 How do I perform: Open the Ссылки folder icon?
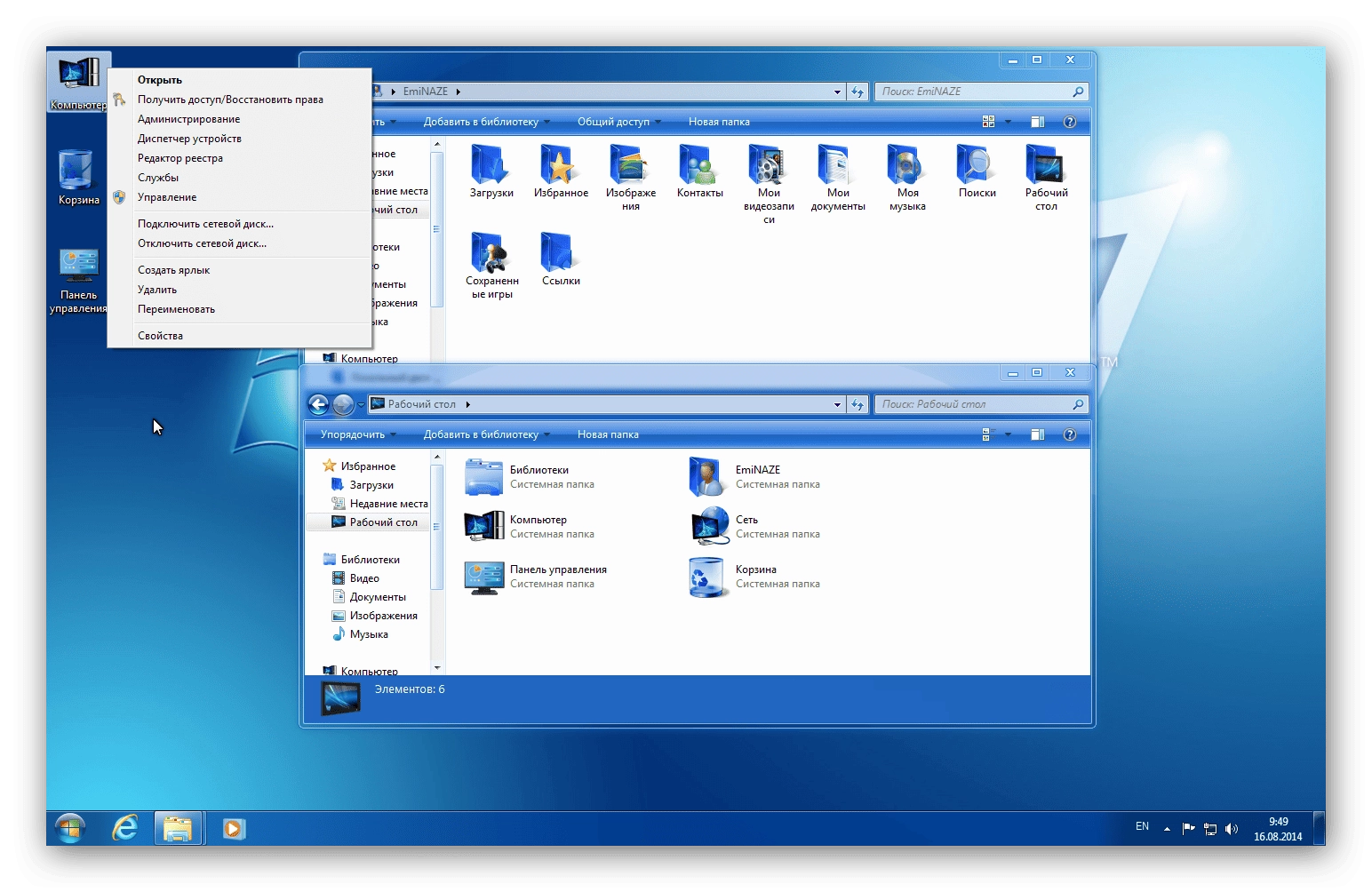[x=560, y=252]
